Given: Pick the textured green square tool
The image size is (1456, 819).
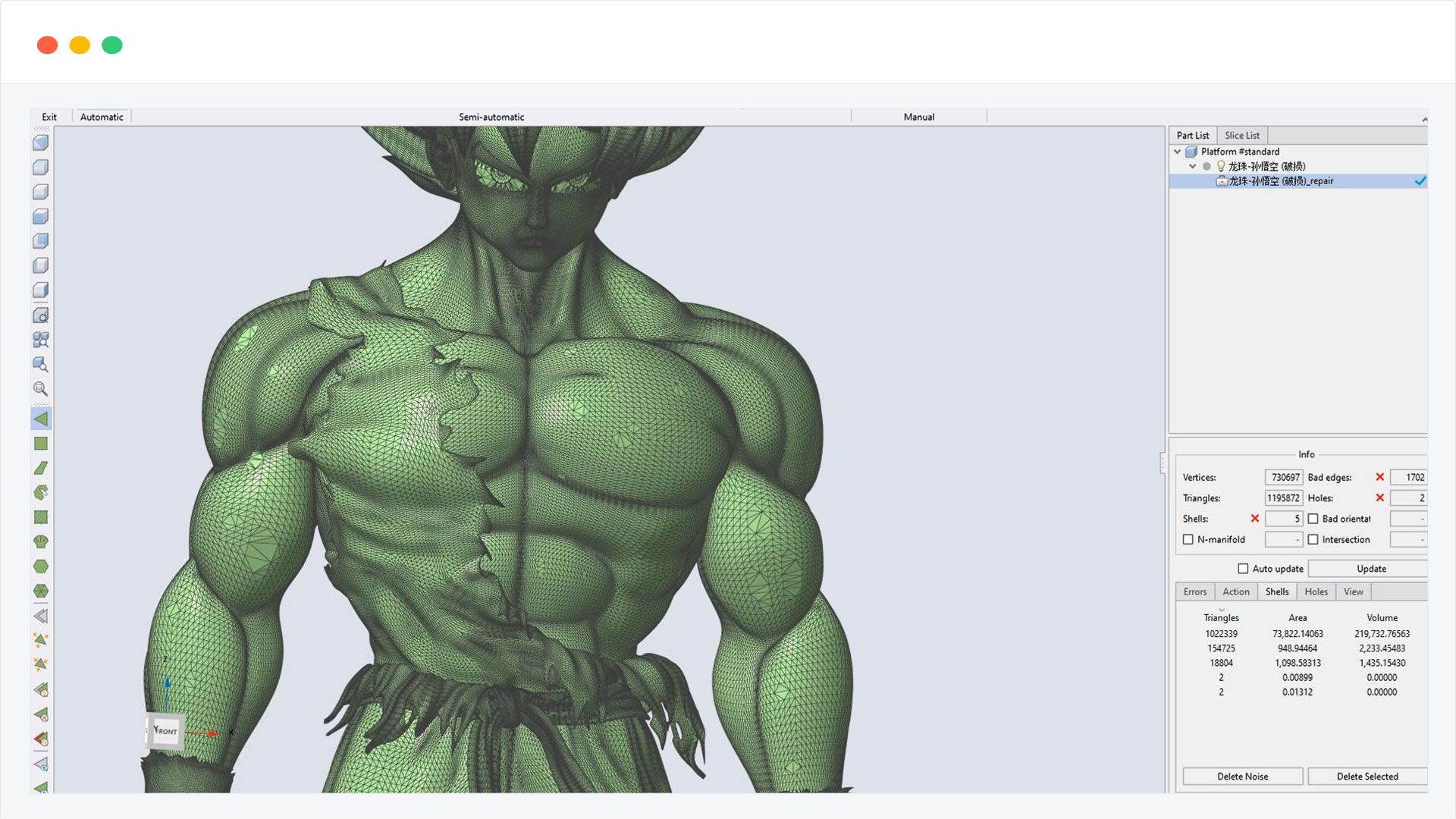Looking at the screenshot, I should tap(41, 517).
